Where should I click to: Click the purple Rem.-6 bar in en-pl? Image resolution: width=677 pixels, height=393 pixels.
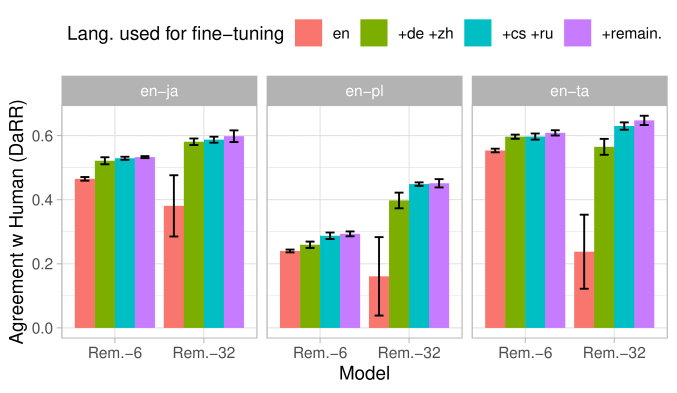(350, 281)
